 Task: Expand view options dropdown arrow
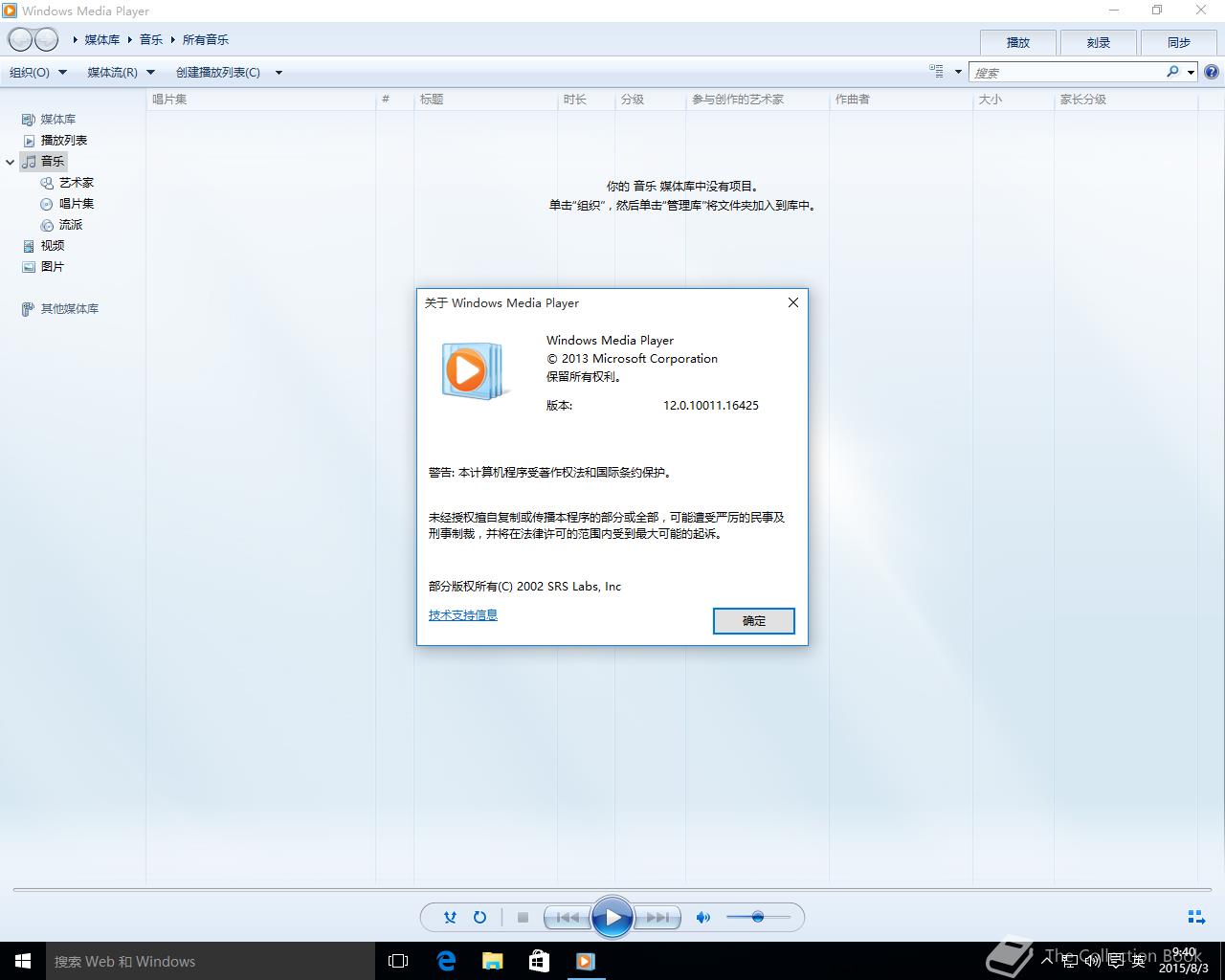[x=958, y=72]
